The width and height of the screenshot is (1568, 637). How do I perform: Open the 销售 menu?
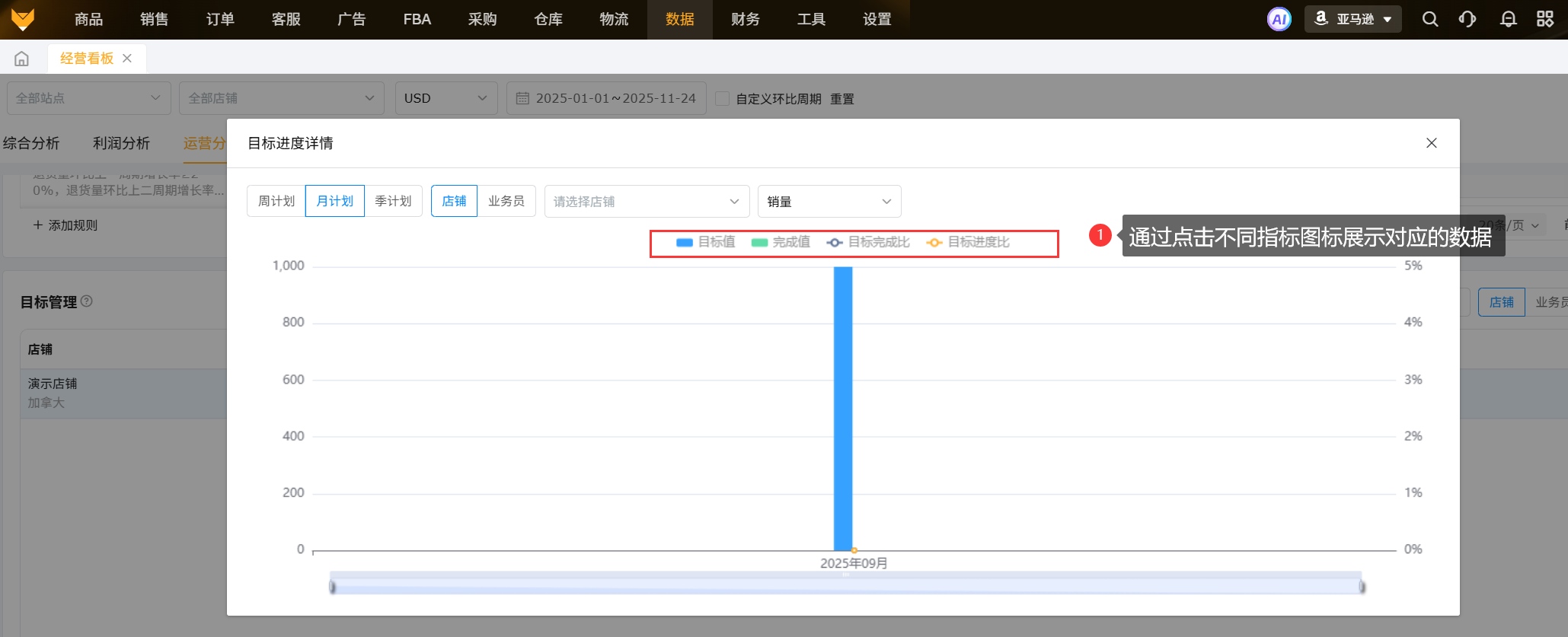click(x=155, y=19)
